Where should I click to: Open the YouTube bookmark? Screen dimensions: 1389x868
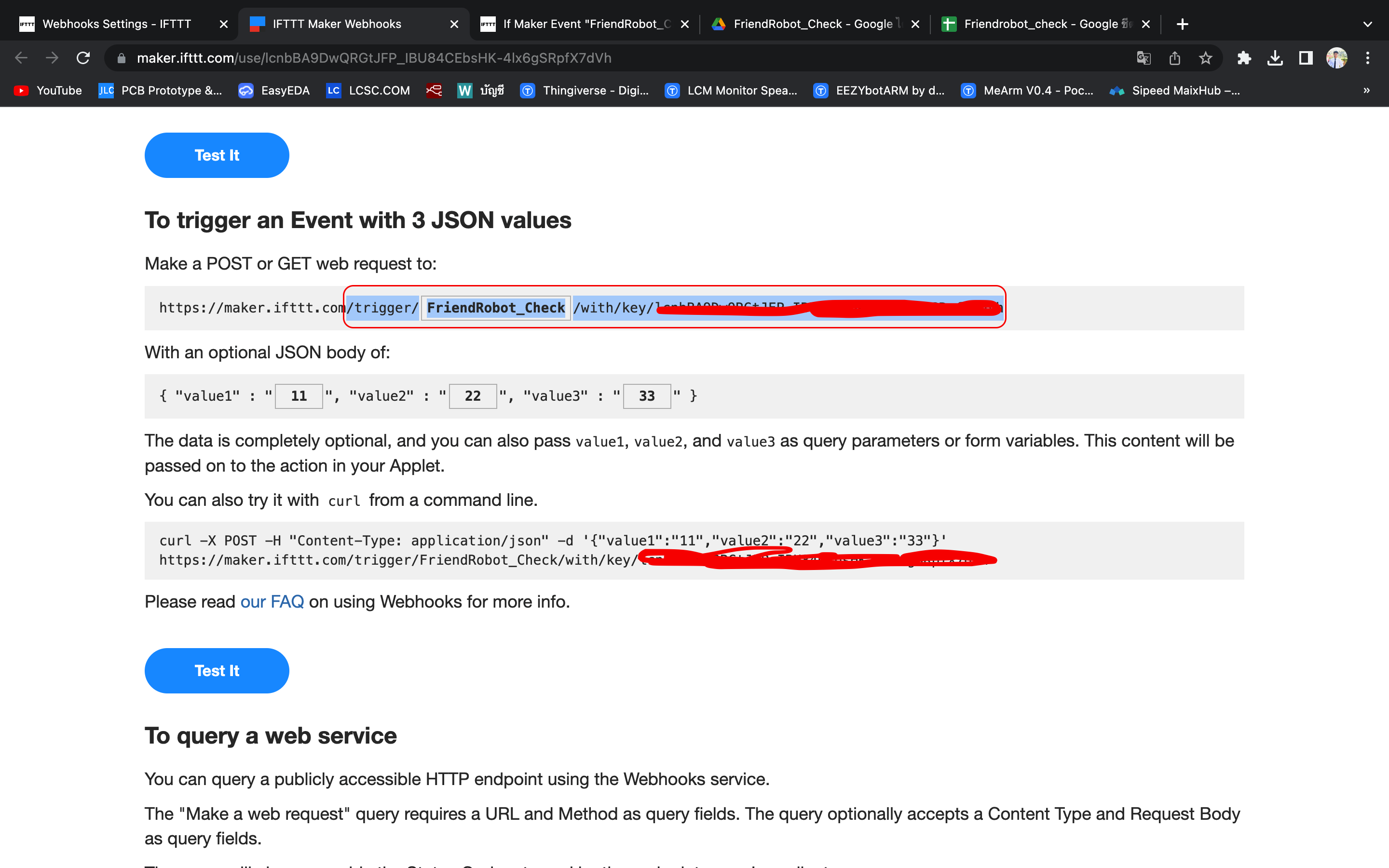(48, 90)
